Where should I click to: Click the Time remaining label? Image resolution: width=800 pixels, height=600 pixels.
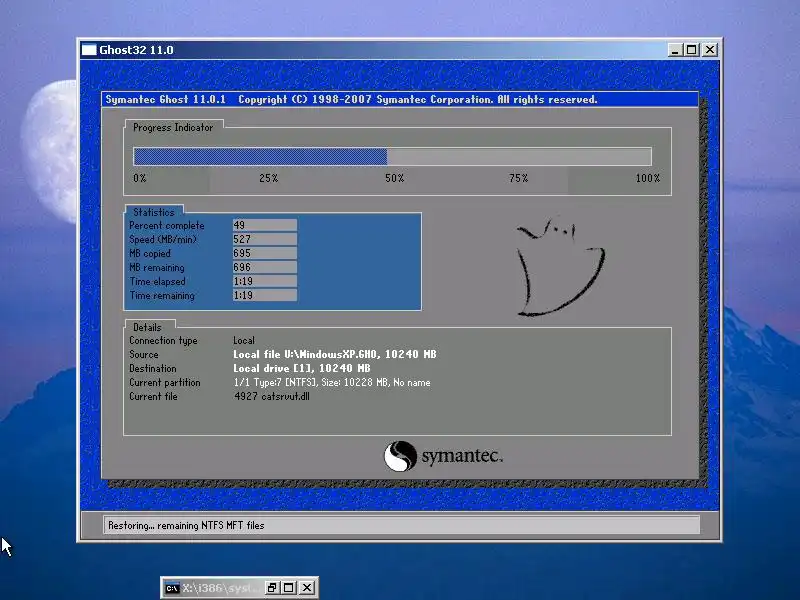(x=162, y=295)
